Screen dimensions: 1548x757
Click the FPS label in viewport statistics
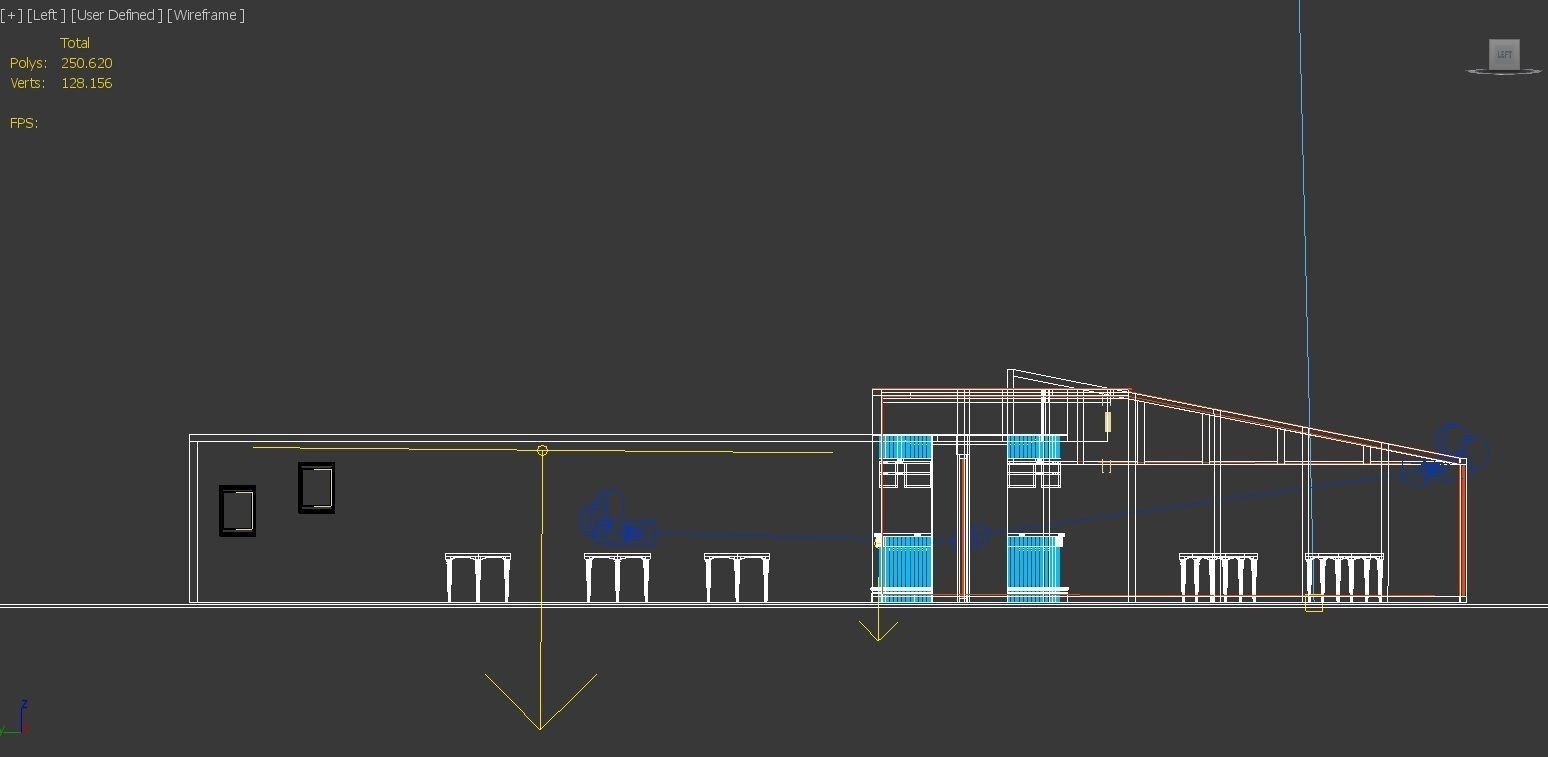point(24,123)
